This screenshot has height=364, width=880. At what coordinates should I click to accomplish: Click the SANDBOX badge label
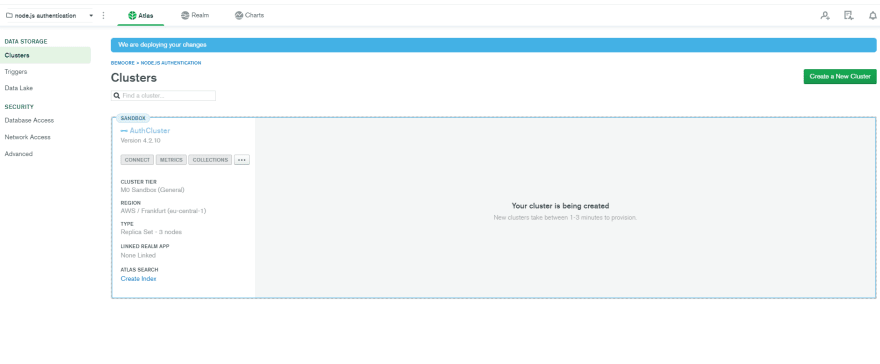pos(133,118)
